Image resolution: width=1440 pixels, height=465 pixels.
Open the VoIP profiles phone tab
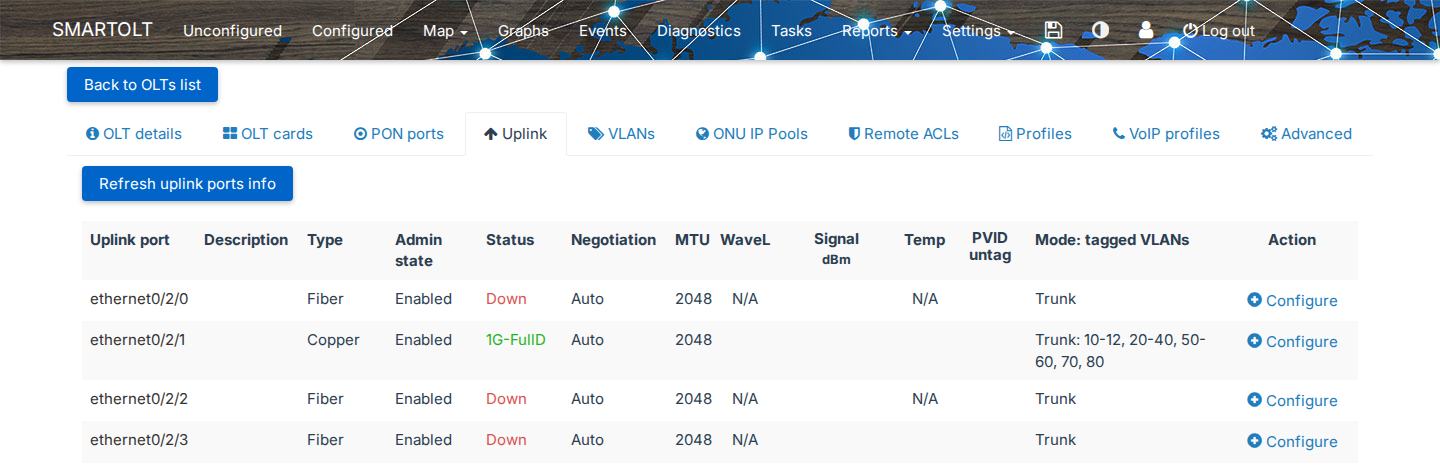pyautogui.click(x=1166, y=134)
